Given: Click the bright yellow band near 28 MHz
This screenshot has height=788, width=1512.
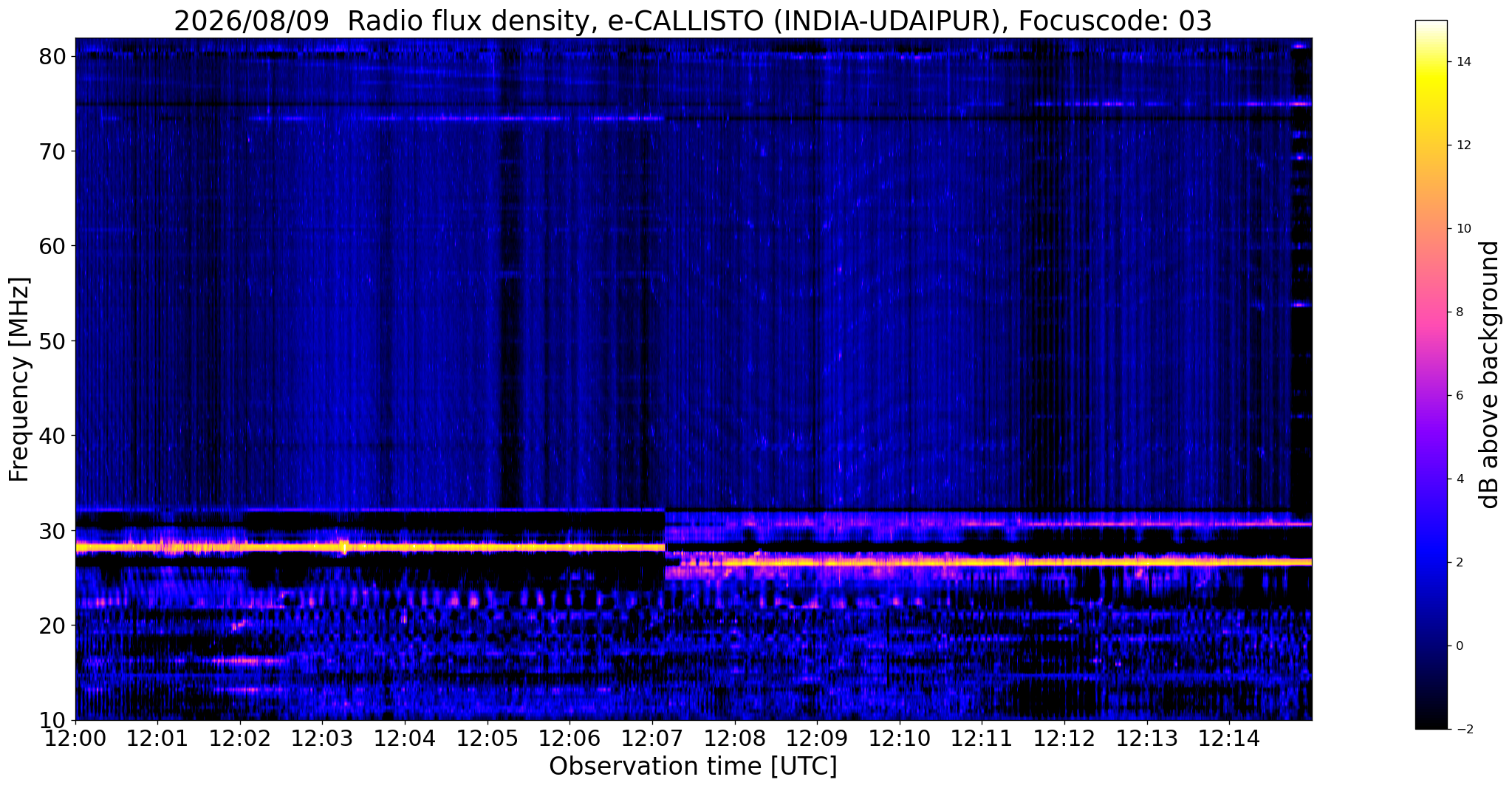Looking at the screenshot, I should (369, 547).
